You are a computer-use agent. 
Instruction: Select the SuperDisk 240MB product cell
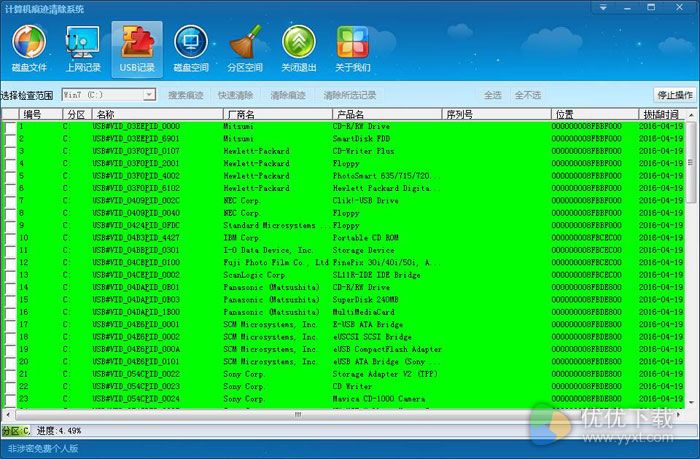coord(365,300)
